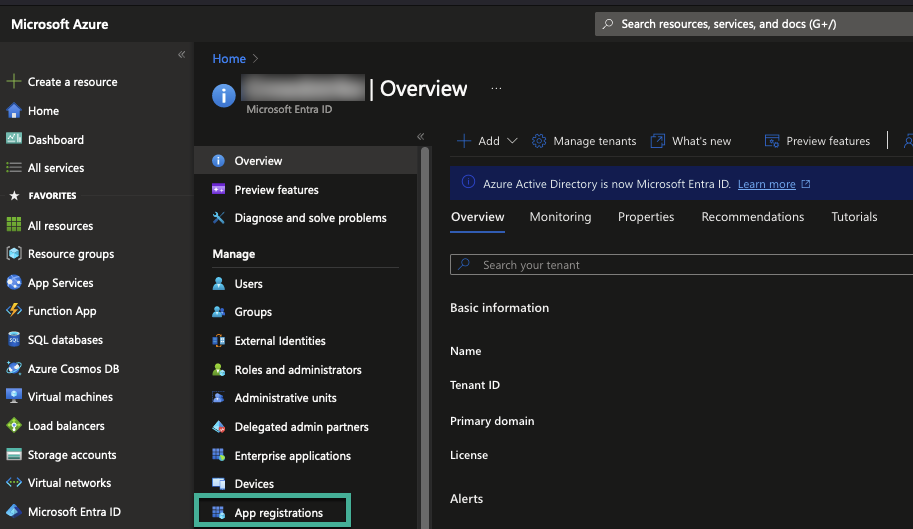Image resolution: width=913 pixels, height=529 pixels.
Task: Select the SQL databases icon
Action: coord(14,340)
